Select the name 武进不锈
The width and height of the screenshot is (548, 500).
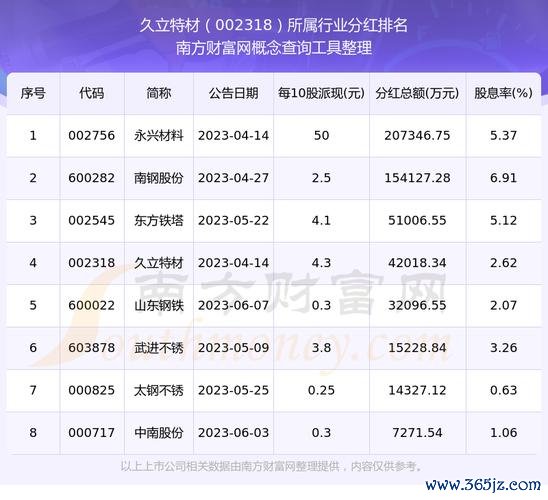pos(159,348)
